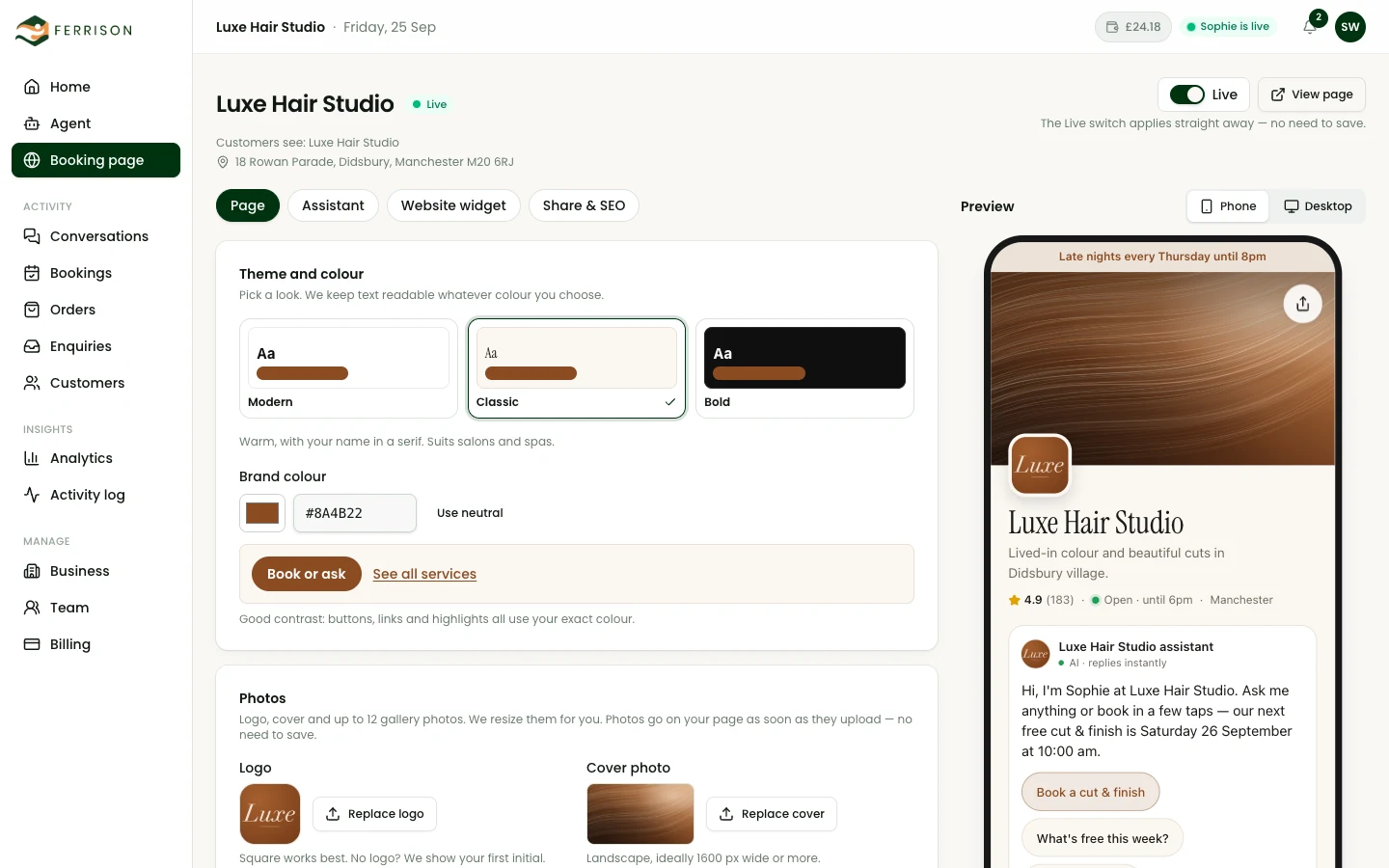The image size is (1389, 868).
Task: Open Conversations in sidebar
Action: tap(96, 236)
